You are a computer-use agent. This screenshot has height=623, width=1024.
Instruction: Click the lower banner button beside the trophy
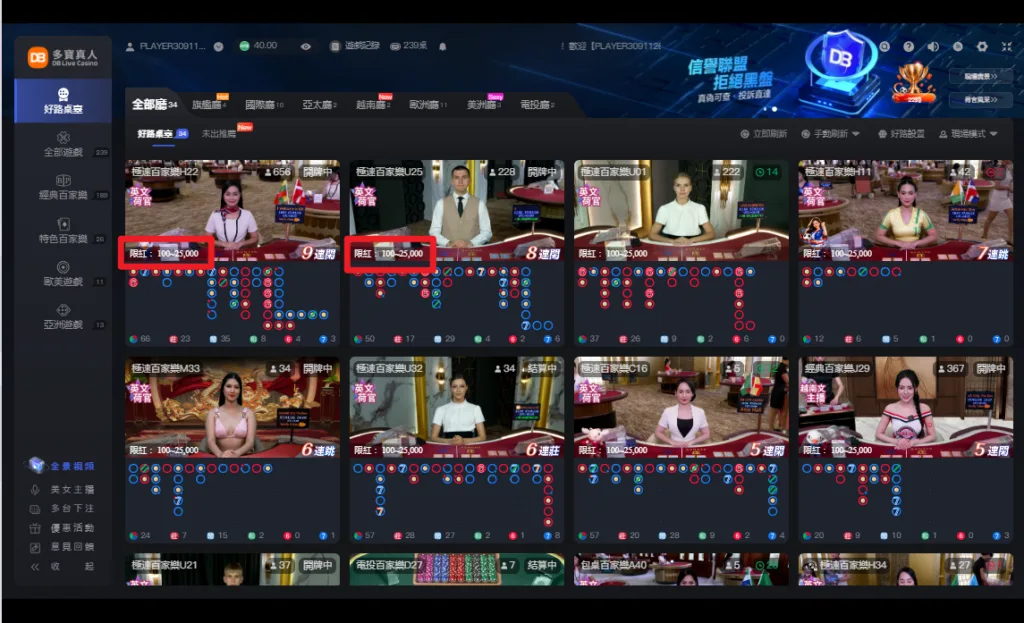click(x=981, y=99)
